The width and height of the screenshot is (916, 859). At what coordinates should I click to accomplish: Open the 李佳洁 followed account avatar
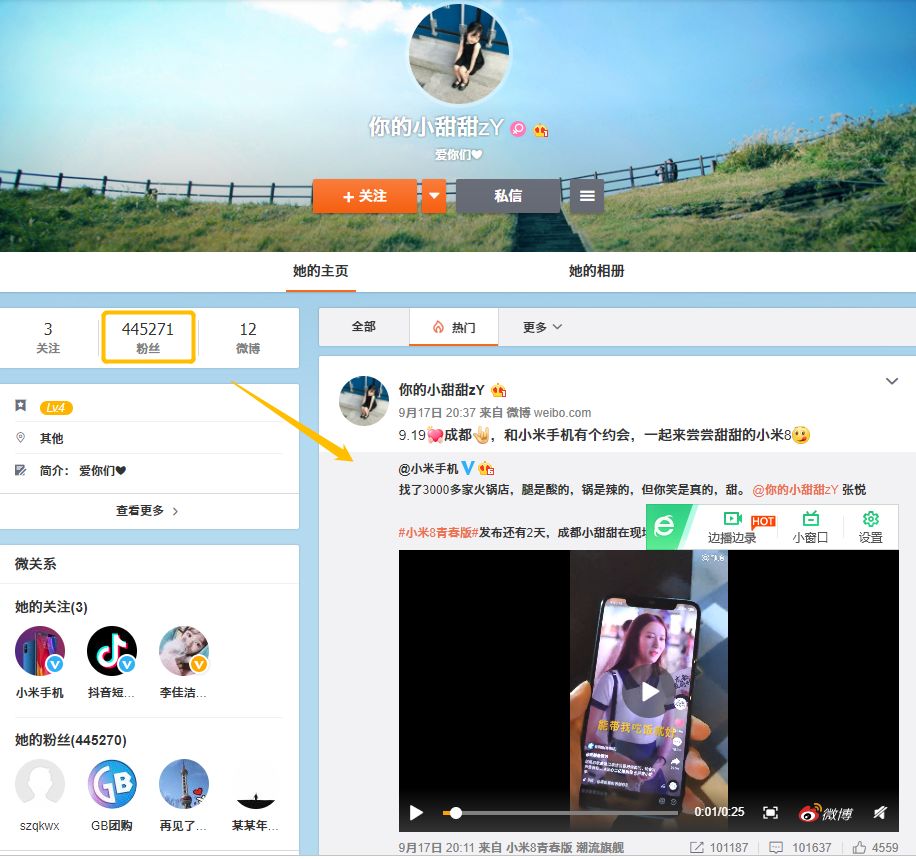[183, 651]
